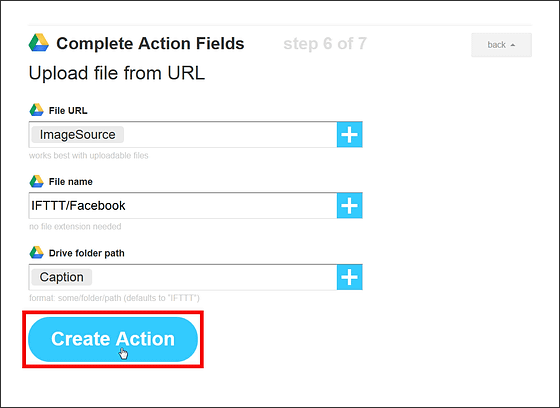Click the Upload file from URL subtitle

click(x=117, y=73)
